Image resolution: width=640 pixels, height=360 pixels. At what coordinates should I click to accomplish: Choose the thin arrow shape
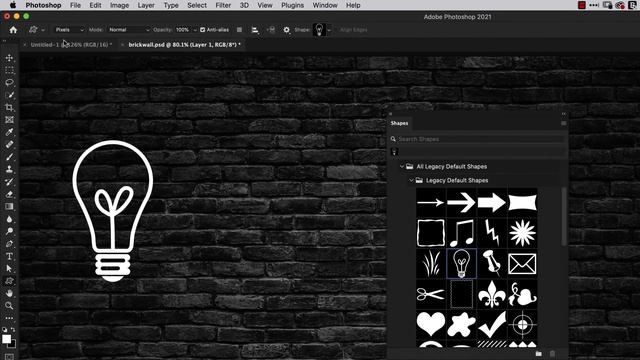431,202
